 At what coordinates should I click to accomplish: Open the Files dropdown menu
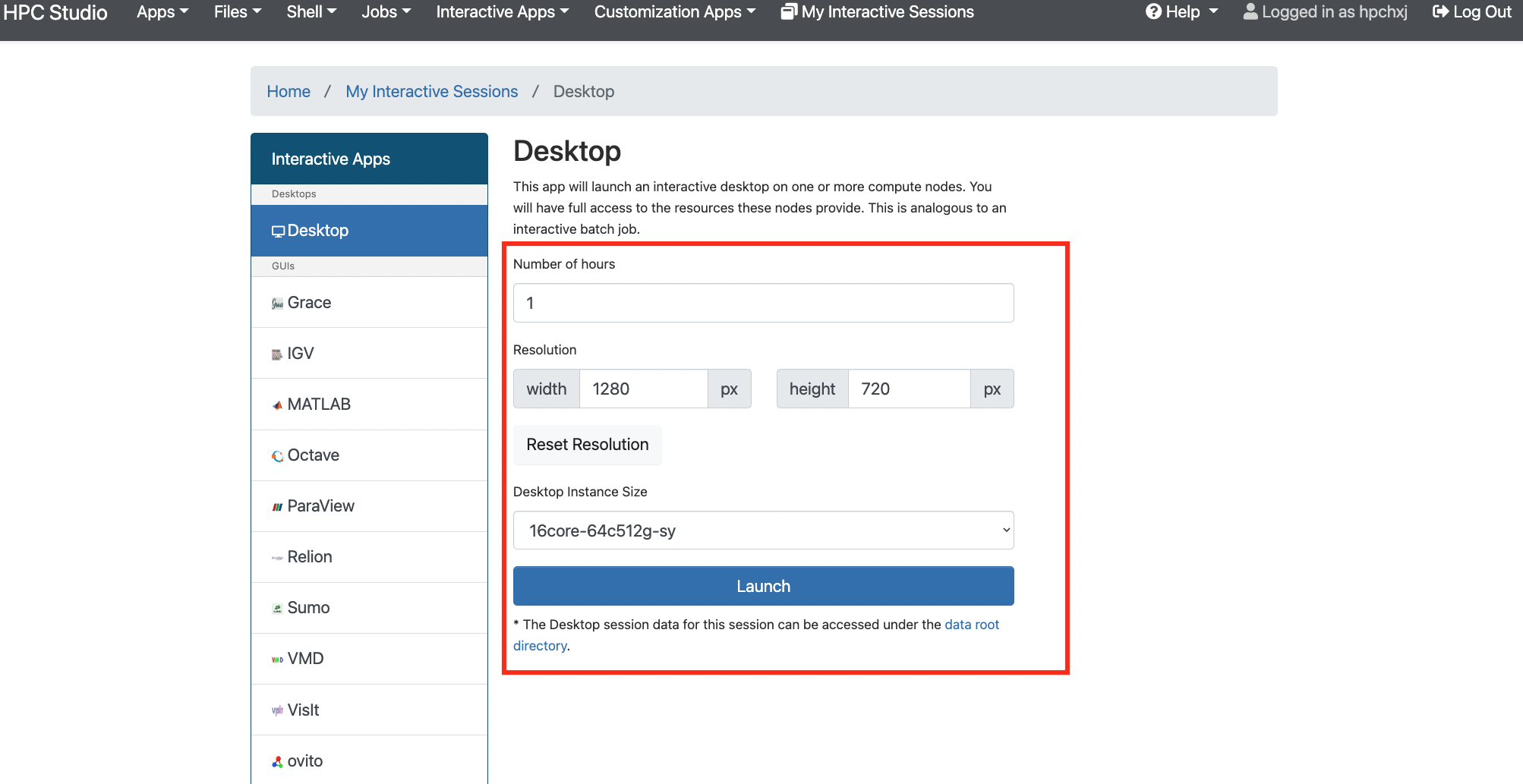click(x=238, y=12)
